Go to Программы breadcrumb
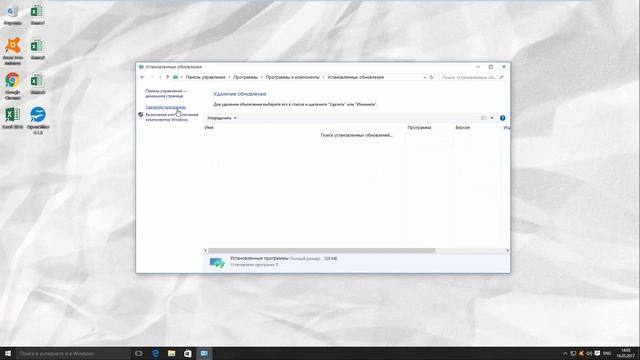The height and width of the screenshot is (360, 640). point(245,77)
